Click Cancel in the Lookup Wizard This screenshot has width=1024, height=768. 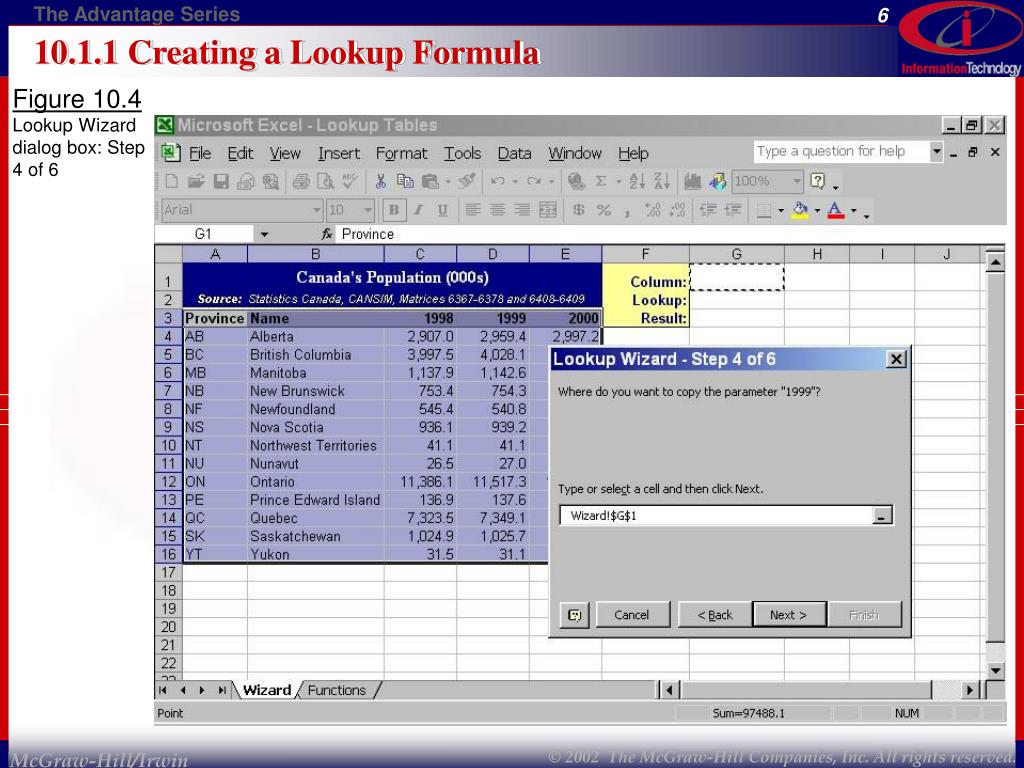pyautogui.click(x=632, y=615)
